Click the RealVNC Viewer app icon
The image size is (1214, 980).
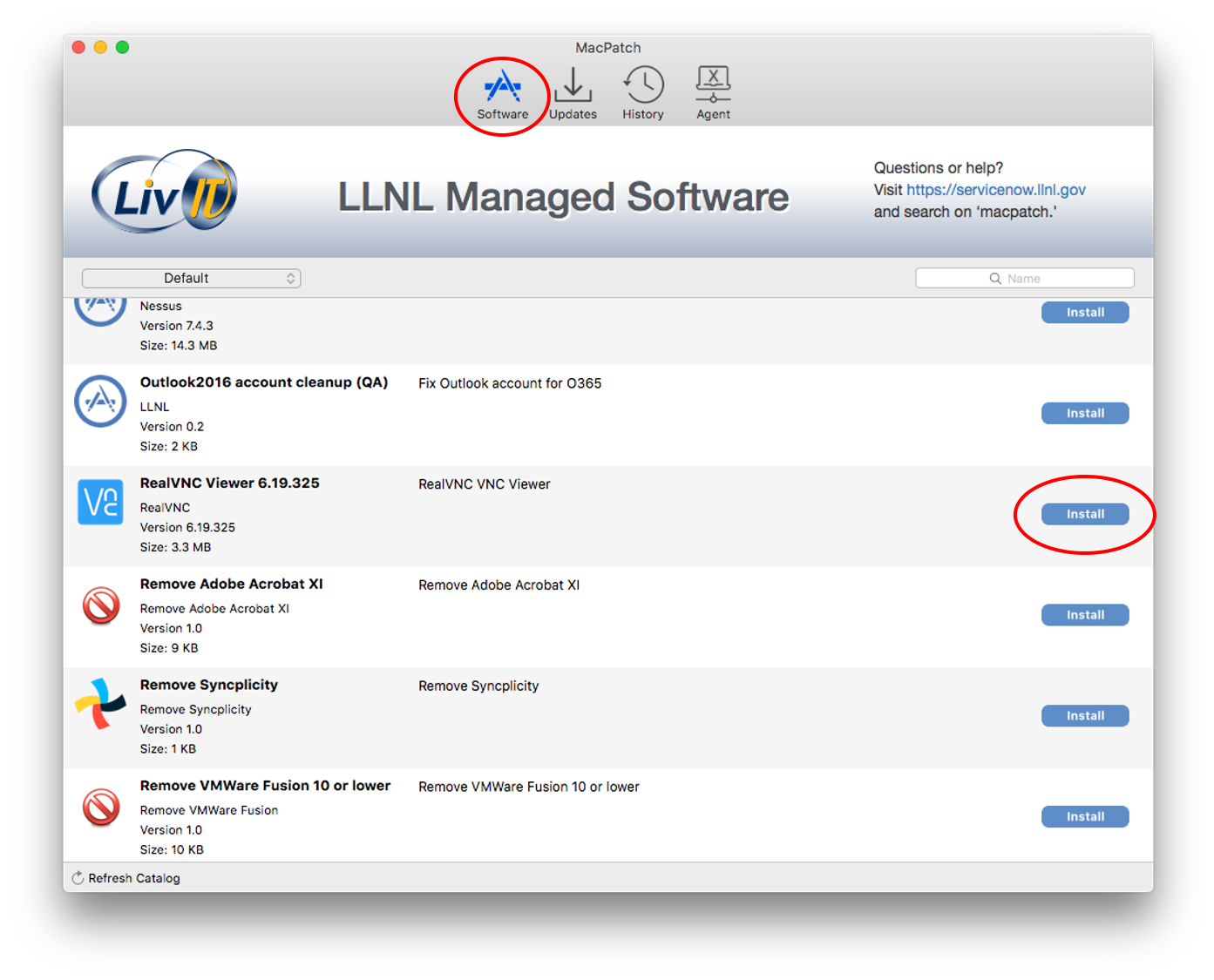tap(100, 502)
